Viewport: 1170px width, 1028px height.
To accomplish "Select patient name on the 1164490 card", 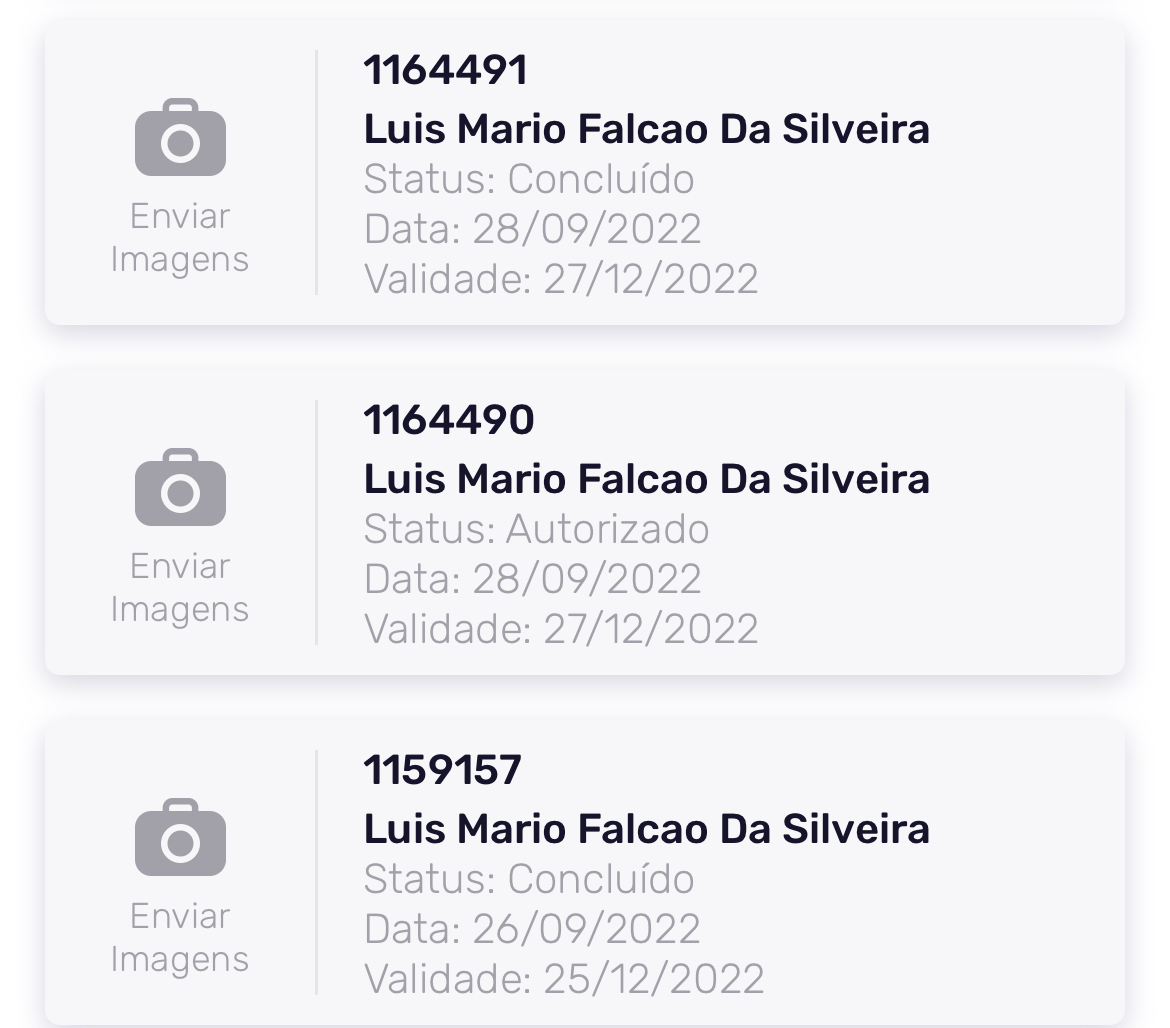I will coord(646,479).
